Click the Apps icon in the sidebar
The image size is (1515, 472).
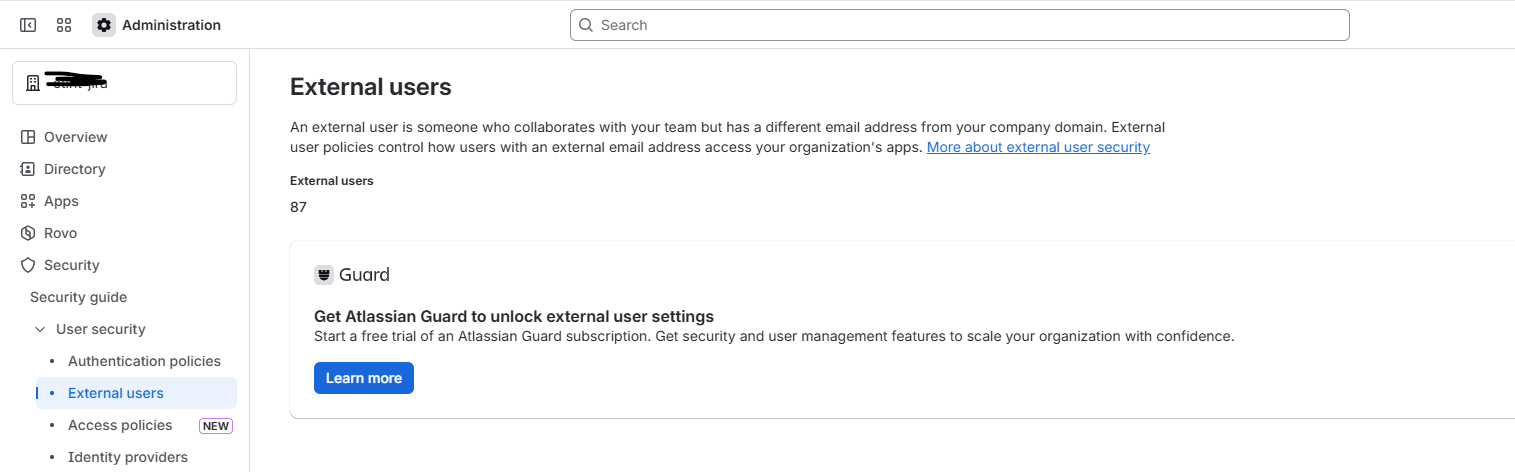click(x=28, y=201)
